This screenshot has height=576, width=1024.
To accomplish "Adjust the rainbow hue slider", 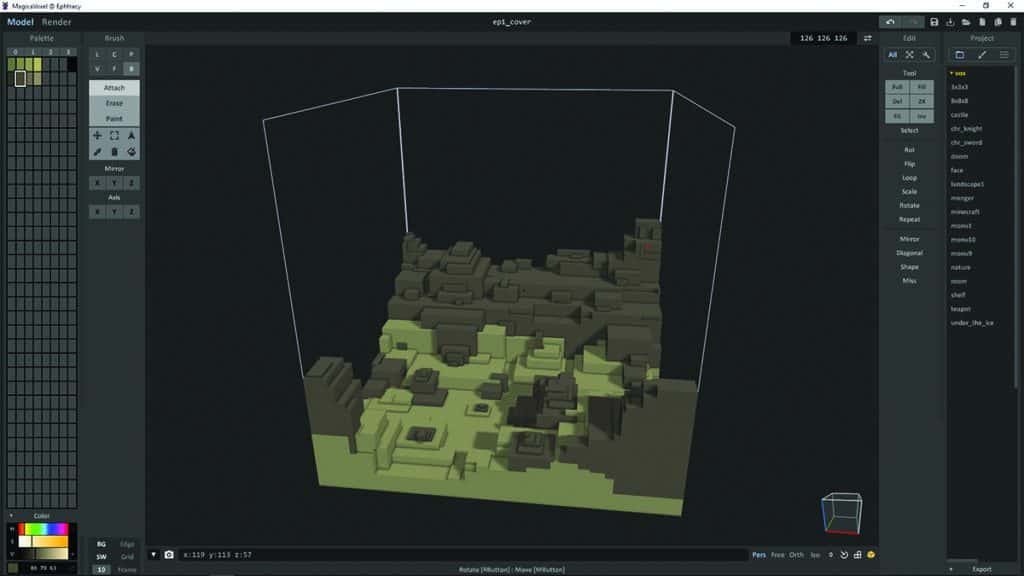I will pyautogui.click(x=43, y=529).
